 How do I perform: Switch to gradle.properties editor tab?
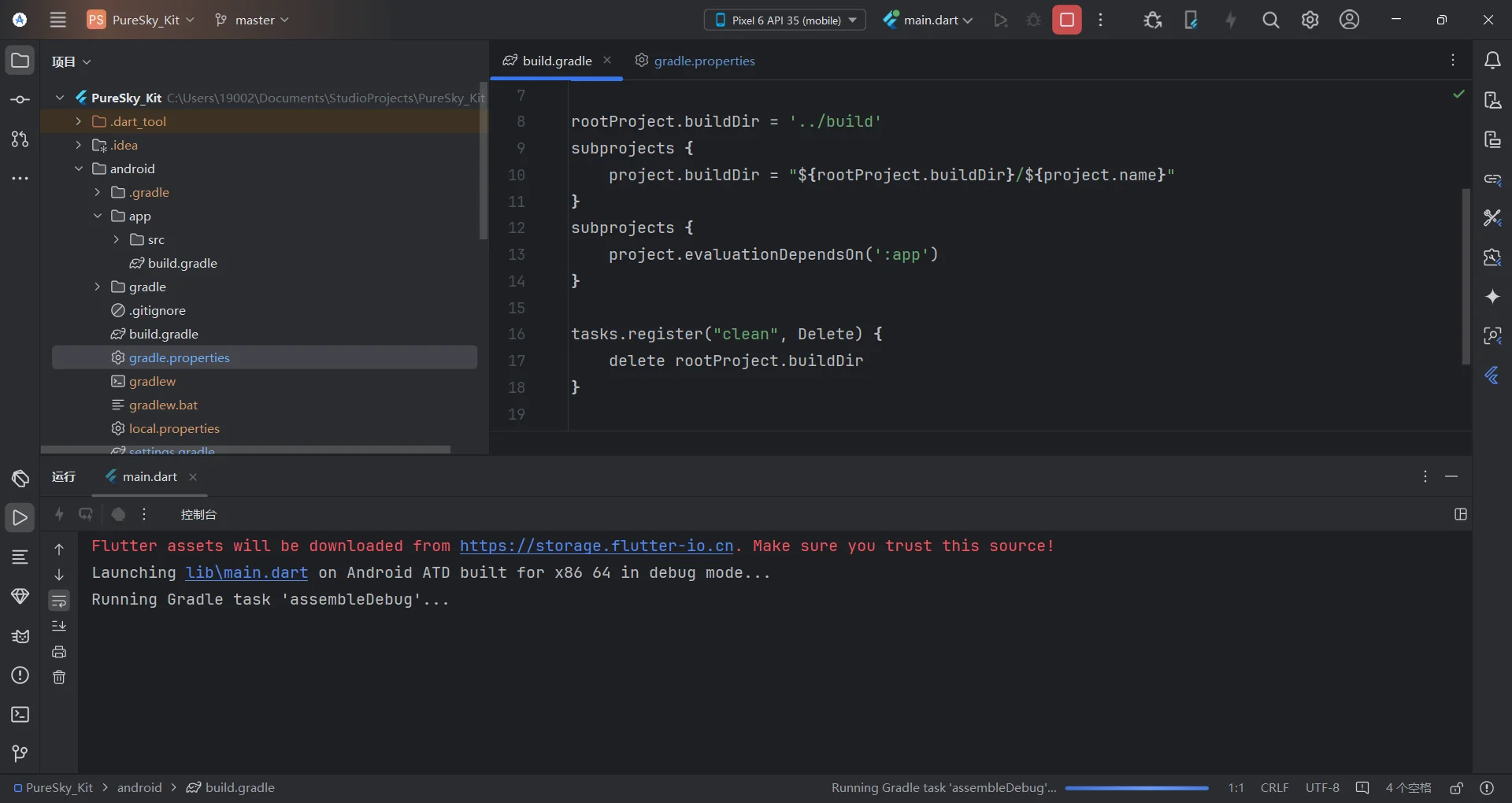click(703, 61)
